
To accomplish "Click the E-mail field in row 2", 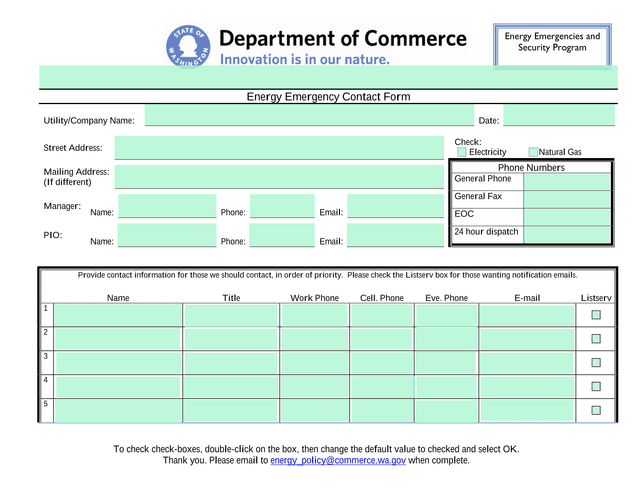I will coord(527,339).
